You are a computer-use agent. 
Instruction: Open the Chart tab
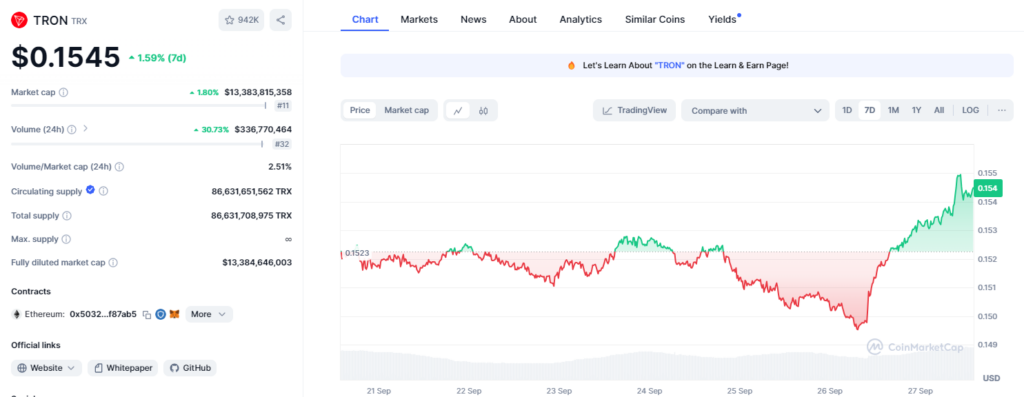tap(365, 19)
